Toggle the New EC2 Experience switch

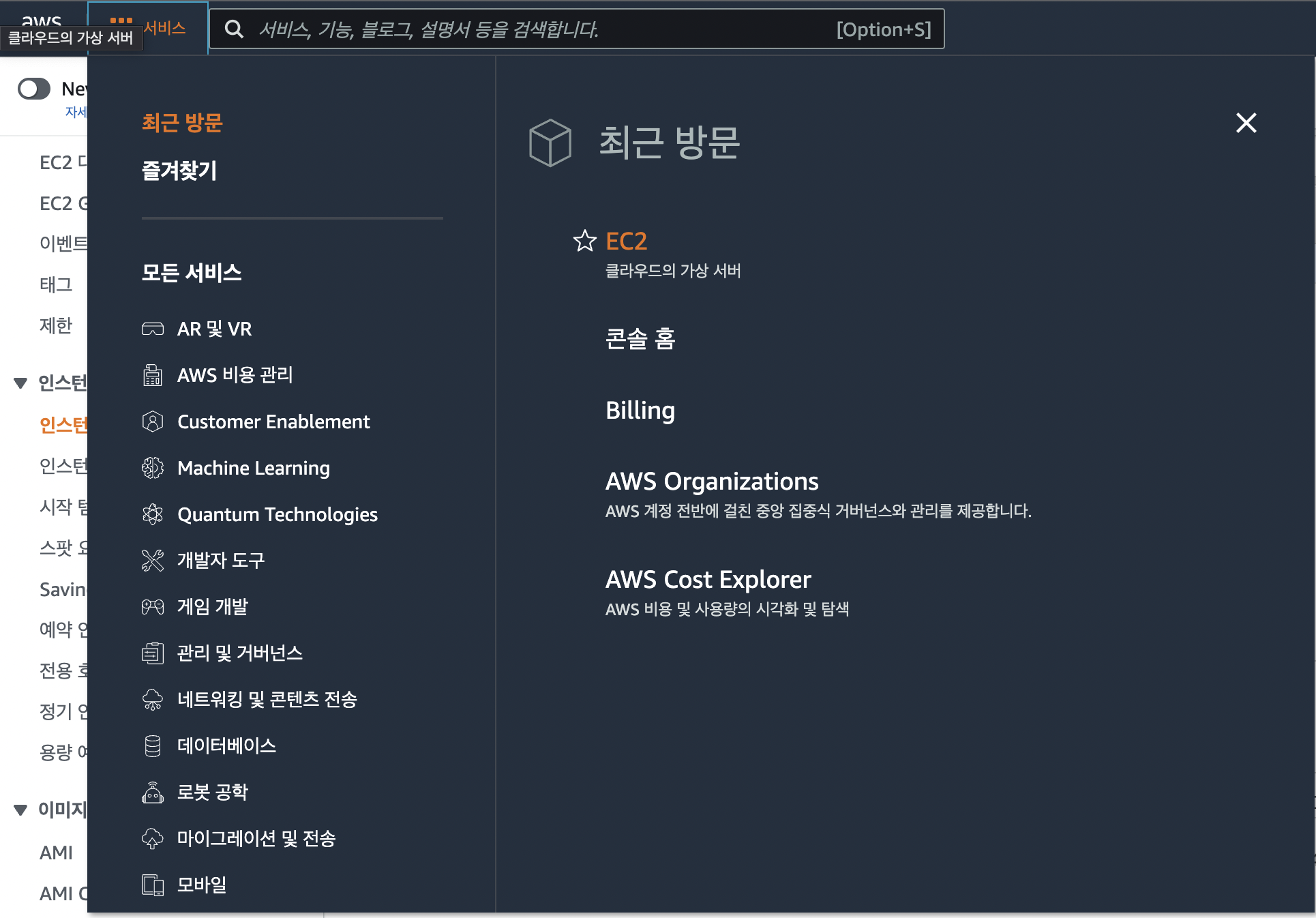pyautogui.click(x=34, y=89)
